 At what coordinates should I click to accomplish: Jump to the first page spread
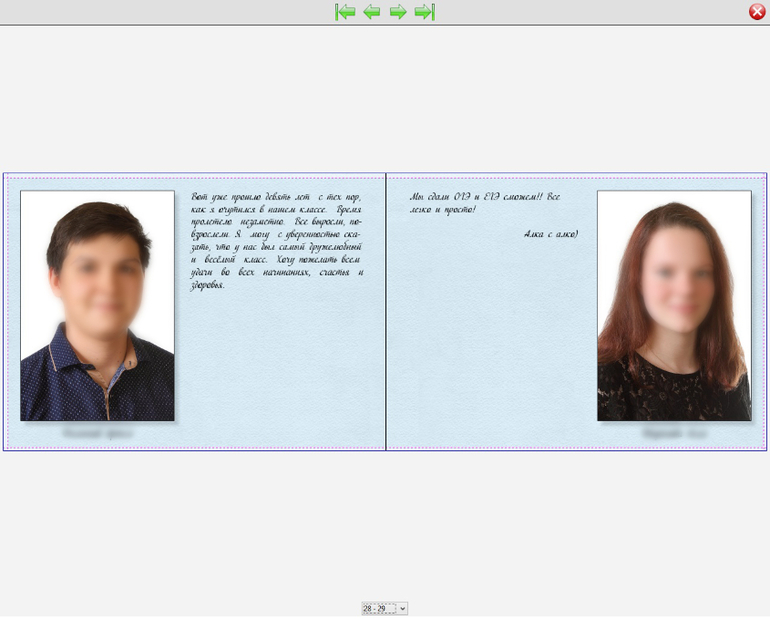[x=346, y=12]
